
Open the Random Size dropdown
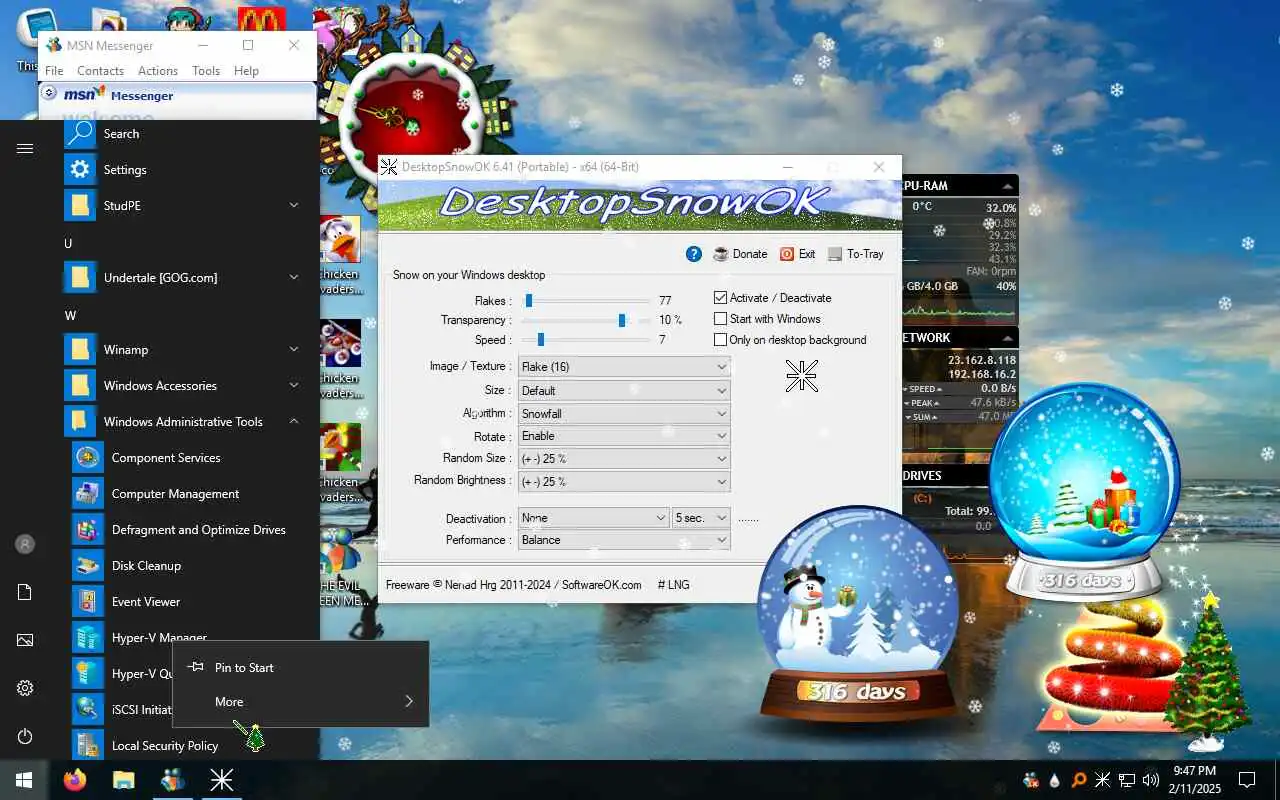[x=624, y=459]
